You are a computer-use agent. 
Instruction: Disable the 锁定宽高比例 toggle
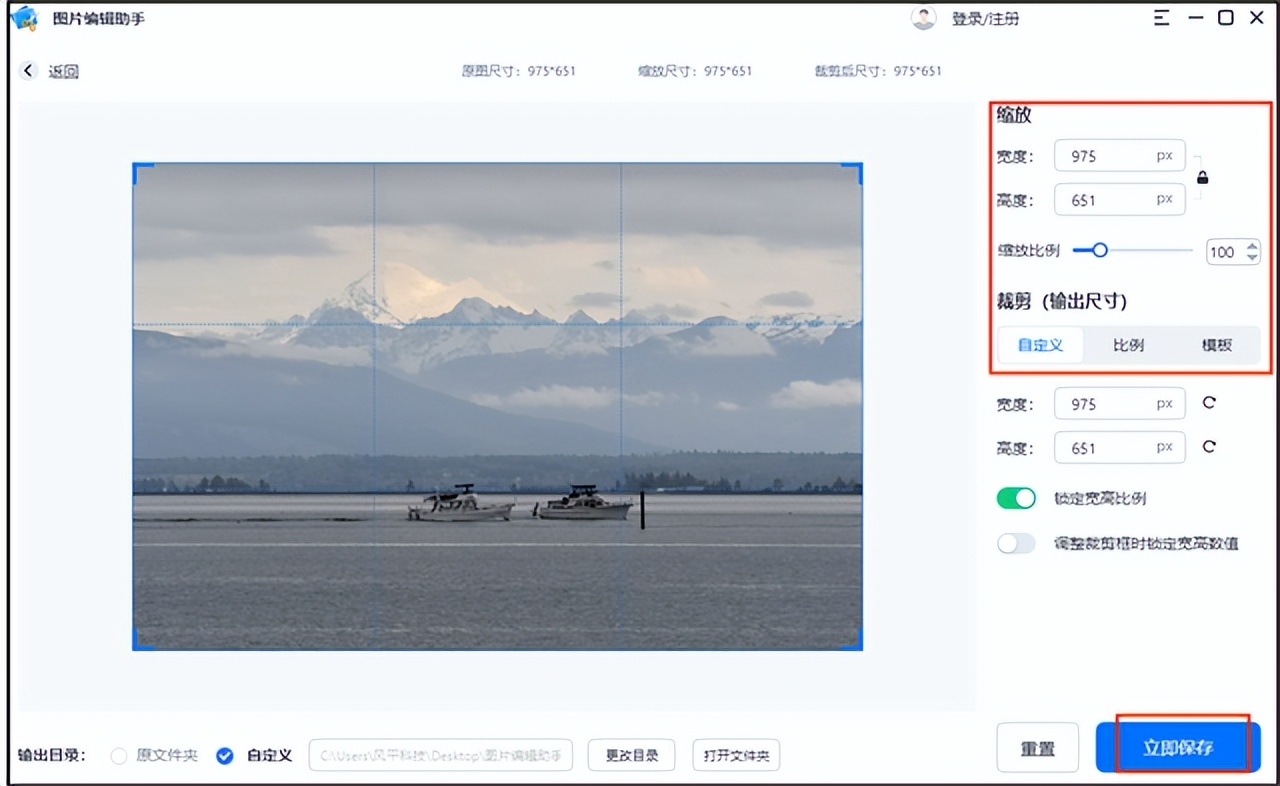coord(1016,497)
